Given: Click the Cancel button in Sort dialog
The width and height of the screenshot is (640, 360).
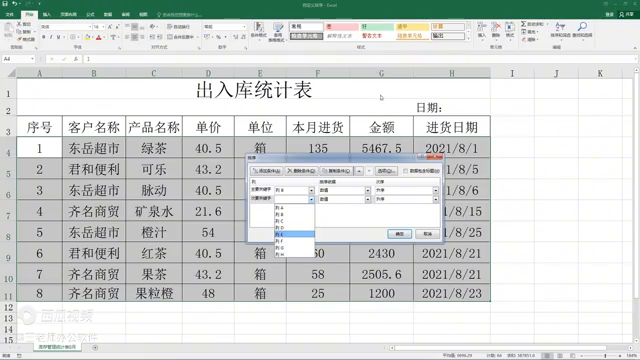Looking at the screenshot, I should click(427, 234).
